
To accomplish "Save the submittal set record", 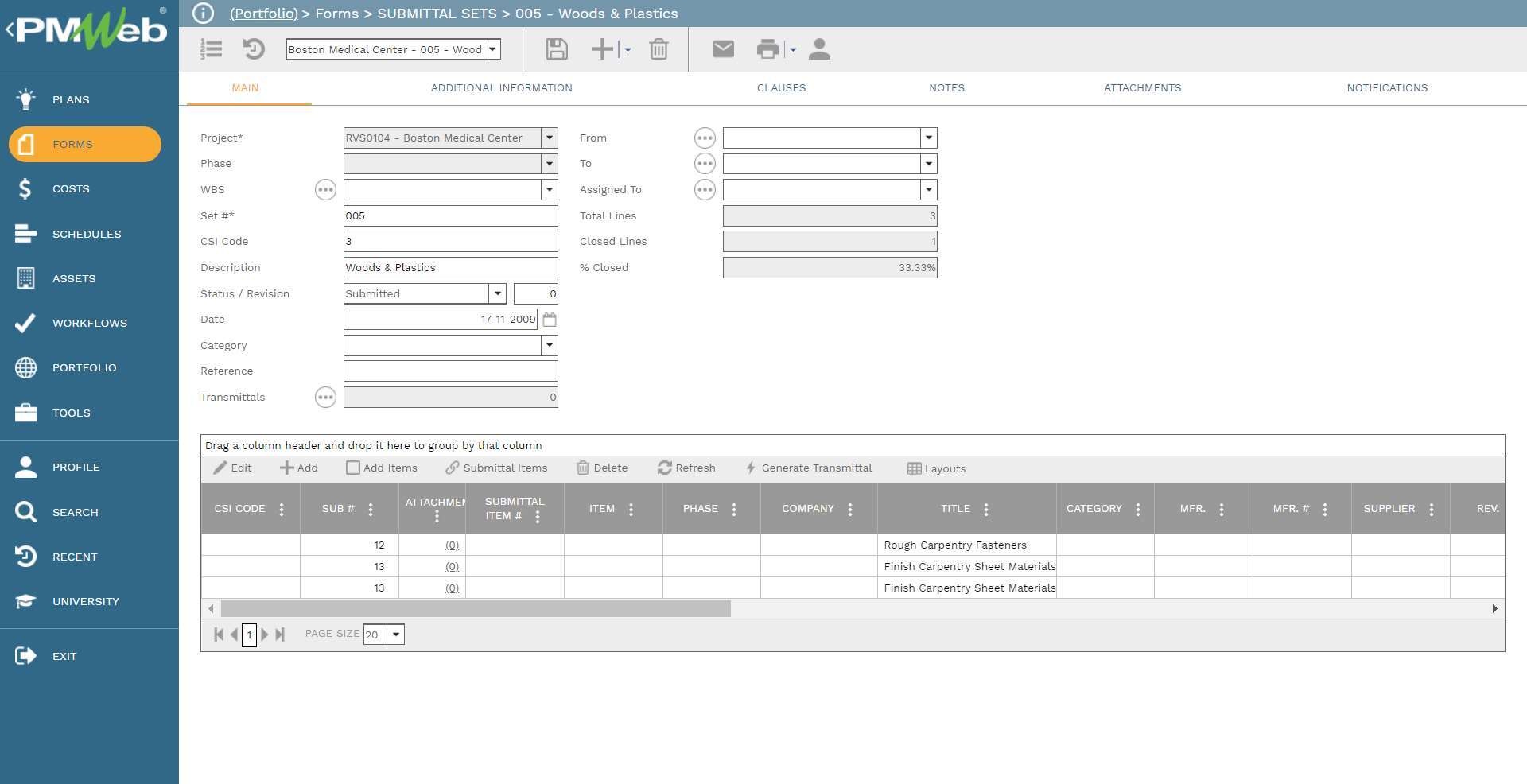I will pos(557,49).
